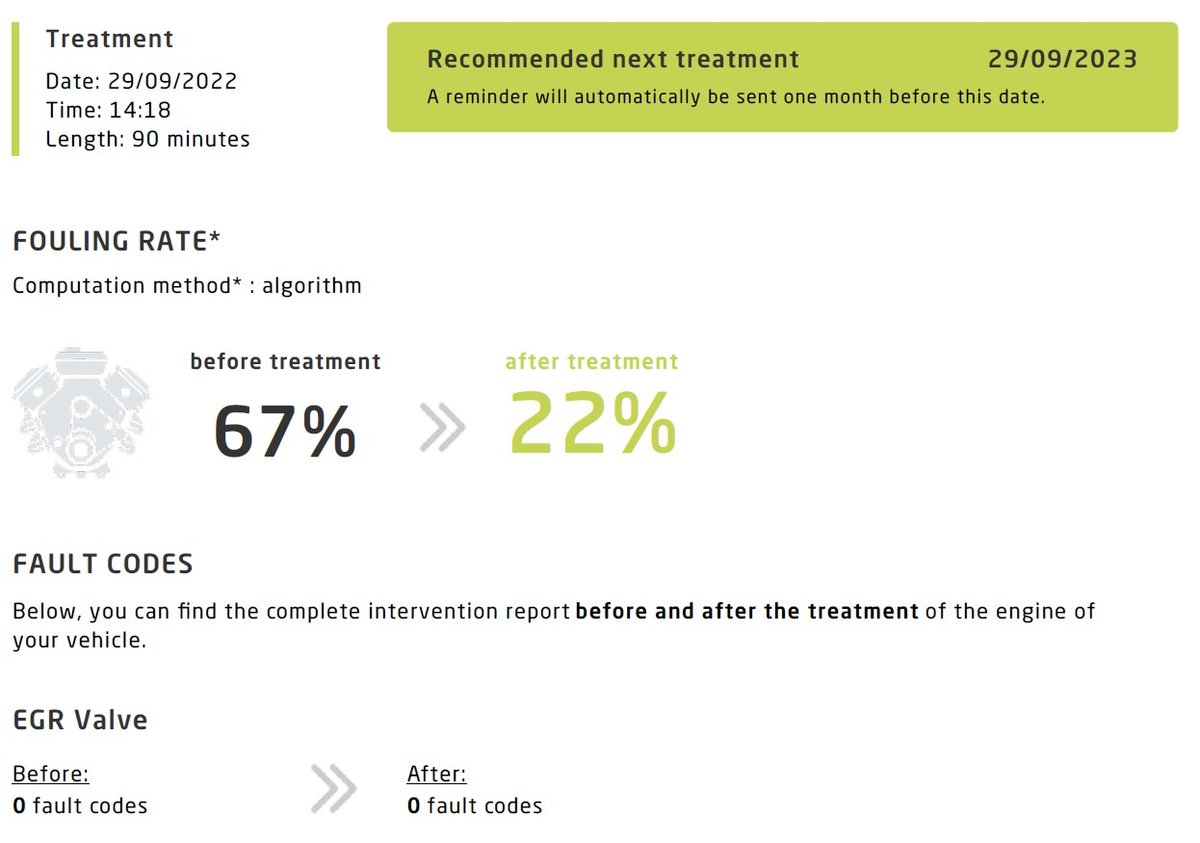Click the Date: 29/09/2022 line
The height and width of the screenshot is (843, 1200).
pos(142,81)
